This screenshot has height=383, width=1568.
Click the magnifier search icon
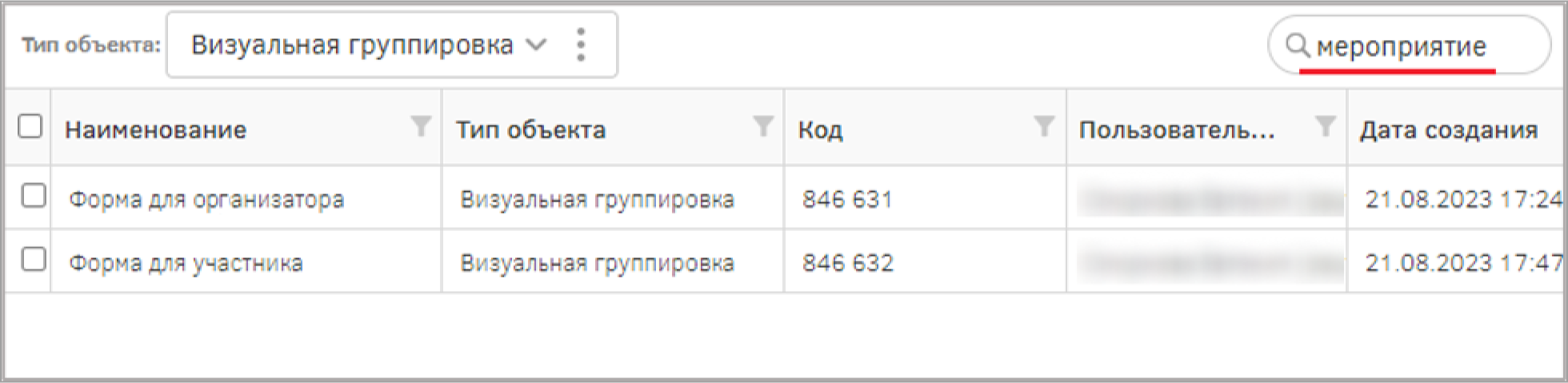pos(1297,46)
